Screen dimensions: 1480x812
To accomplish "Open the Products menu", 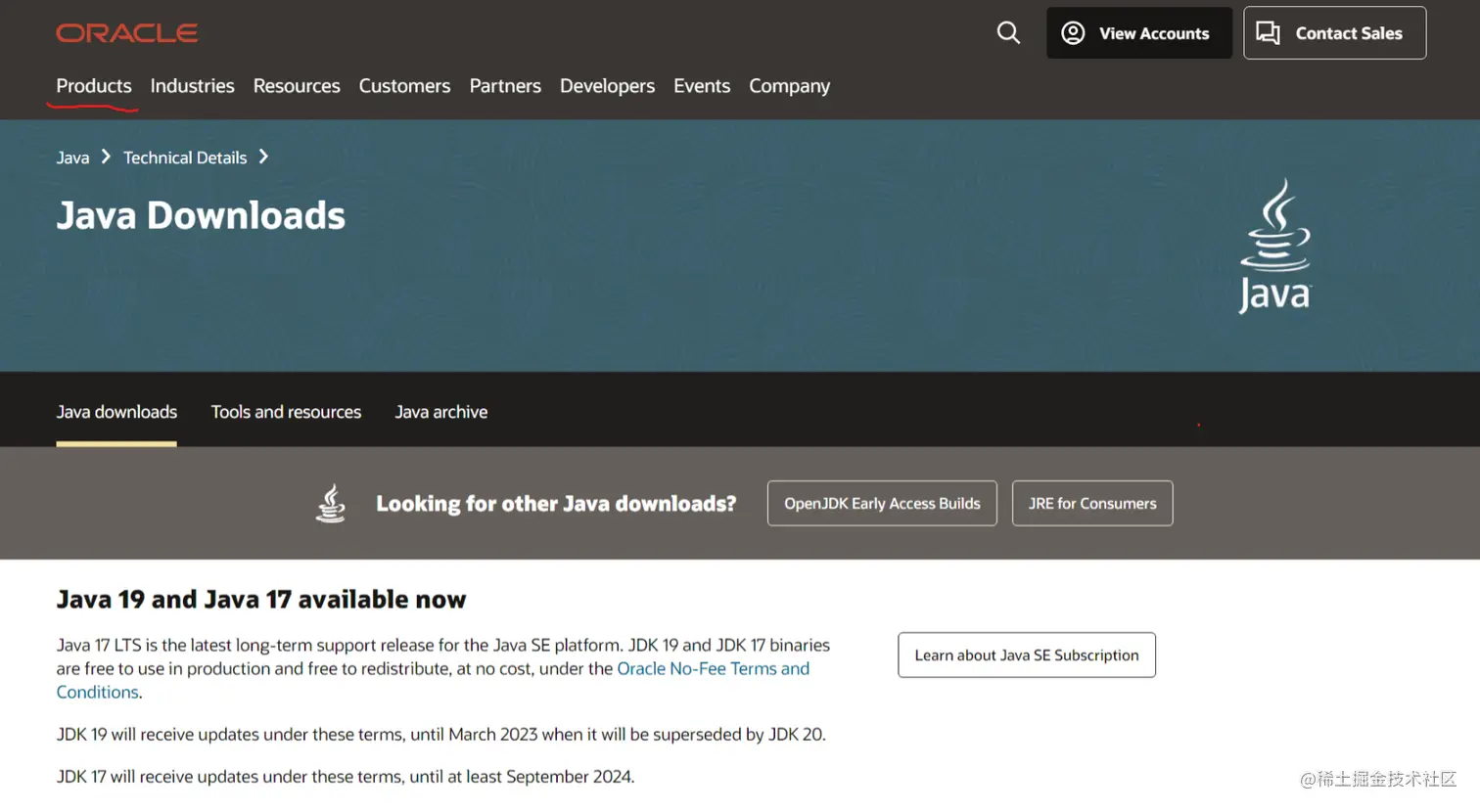I will [x=94, y=86].
